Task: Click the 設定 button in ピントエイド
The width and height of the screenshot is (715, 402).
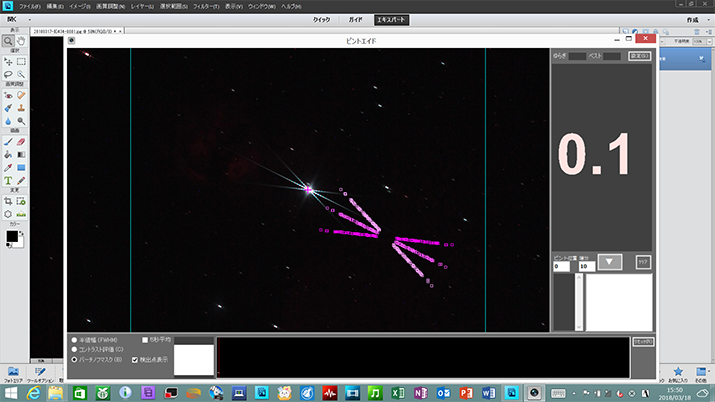Action: coord(640,57)
